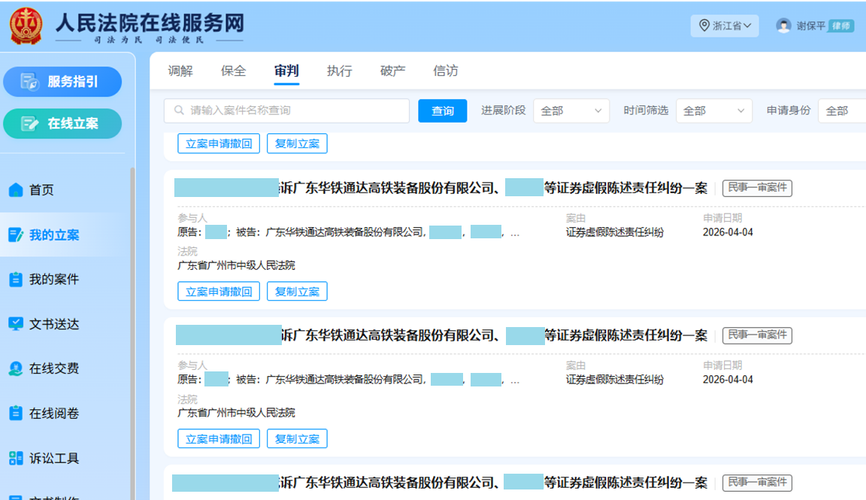866x500 pixels.
Task: Expand the 时间筛选 dropdown
Action: pos(714,111)
